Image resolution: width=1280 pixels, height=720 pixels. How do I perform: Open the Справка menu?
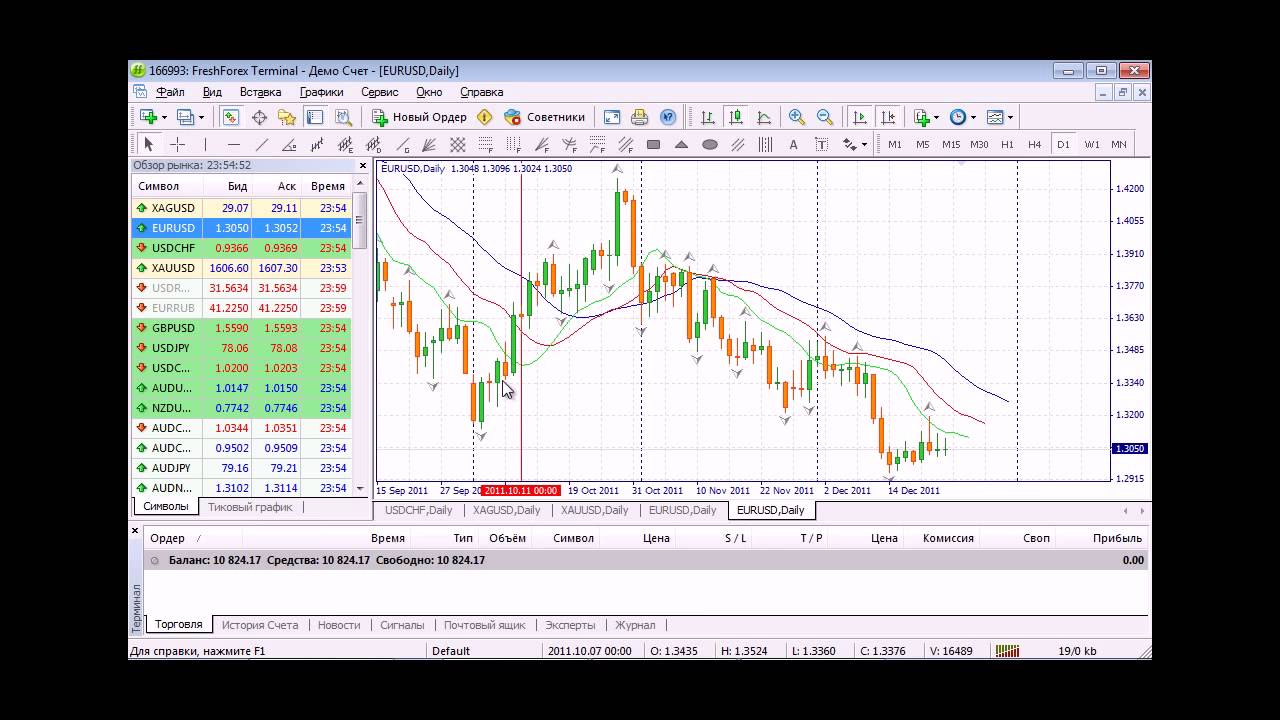tap(481, 92)
